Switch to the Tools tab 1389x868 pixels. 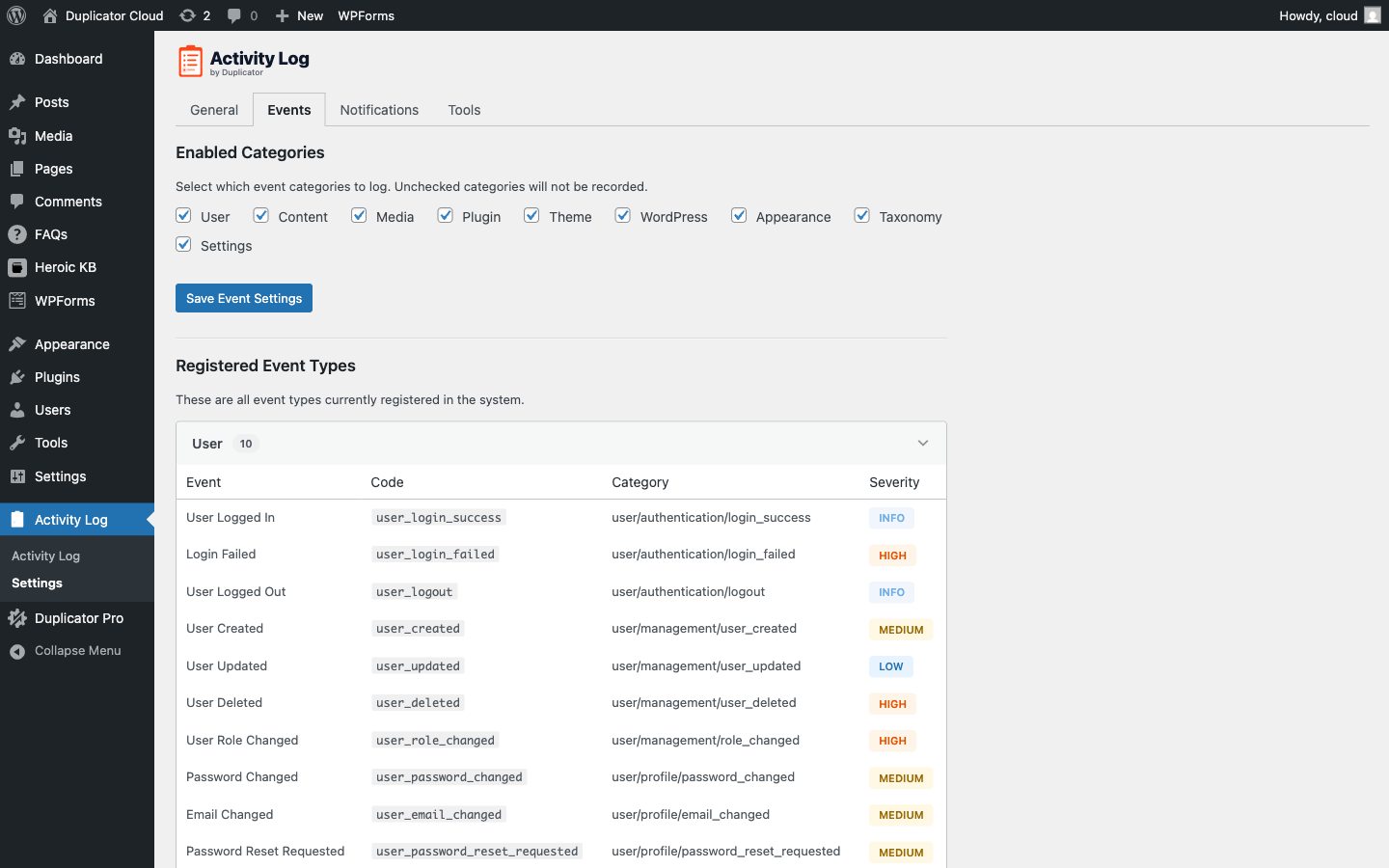click(x=464, y=110)
